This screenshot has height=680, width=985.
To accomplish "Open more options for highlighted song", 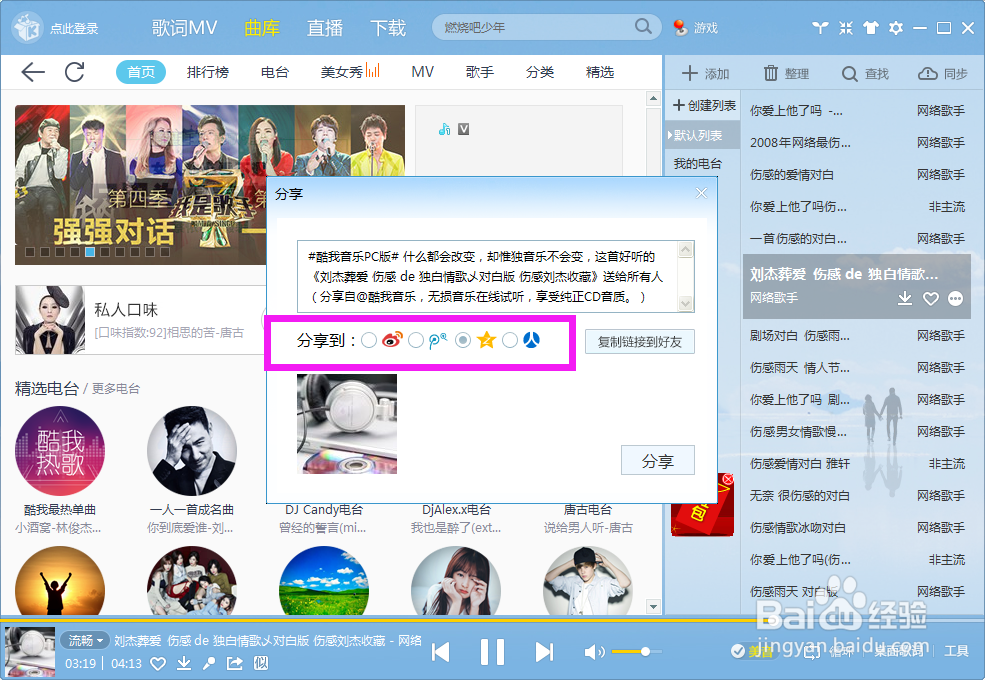I will point(955,299).
